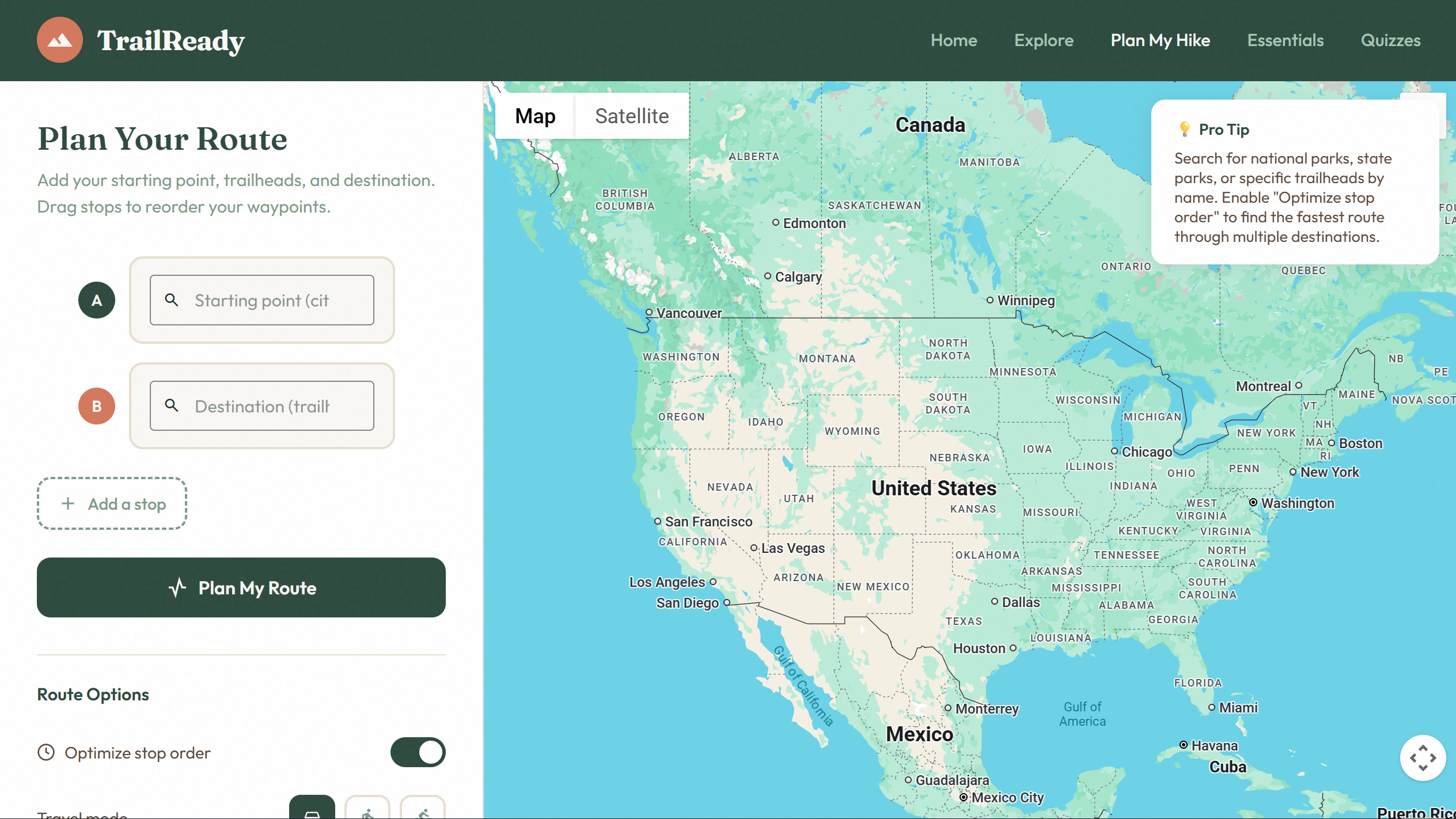Select the car travel mode
Screen dimensions: 1456x819
[312, 811]
